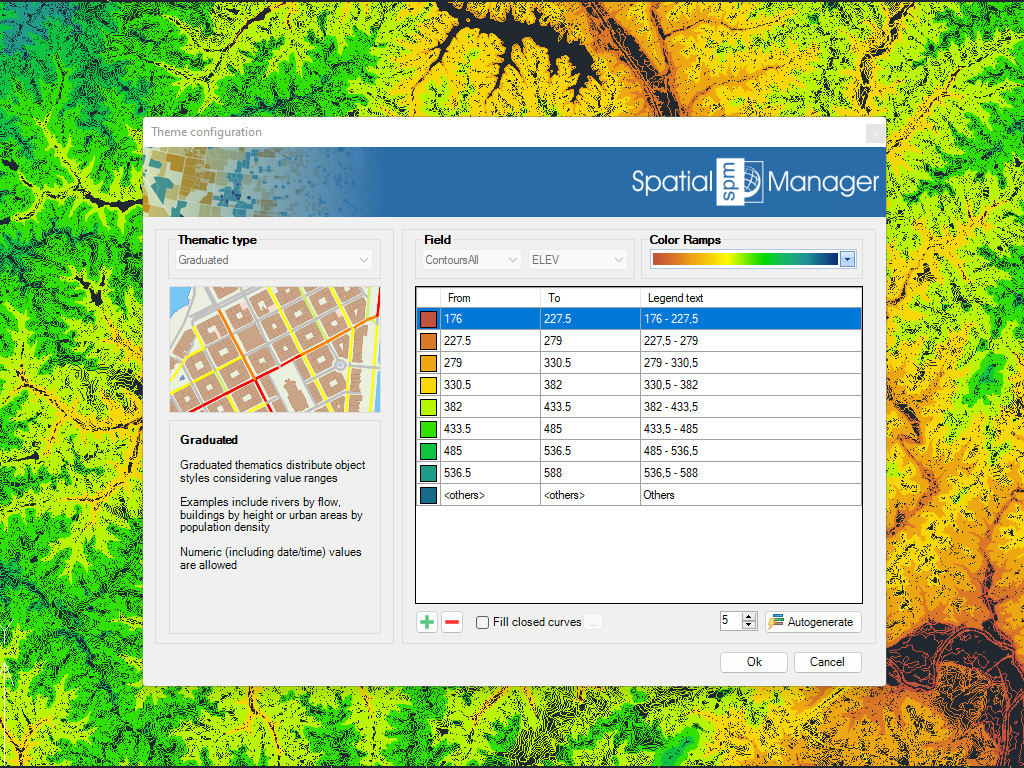Click the dark blue swatch for others row
This screenshot has width=1024, height=768.
pyautogui.click(x=428, y=495)
